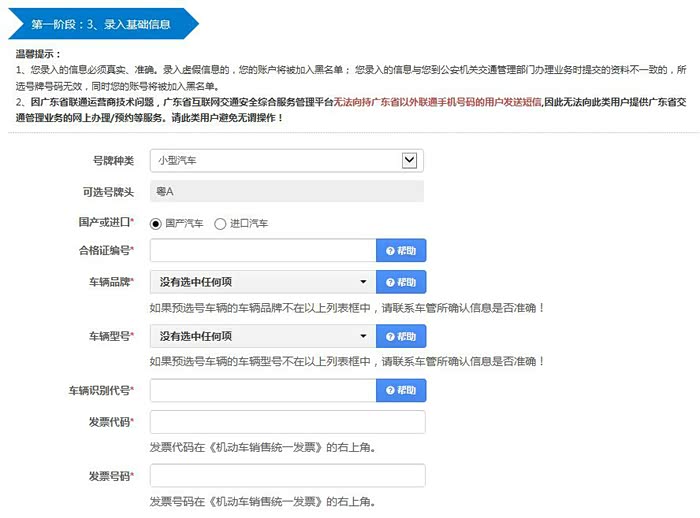Select the 国产汽车 radio button
The height and width of the screenshot is (518, 700).
(156, 223)
